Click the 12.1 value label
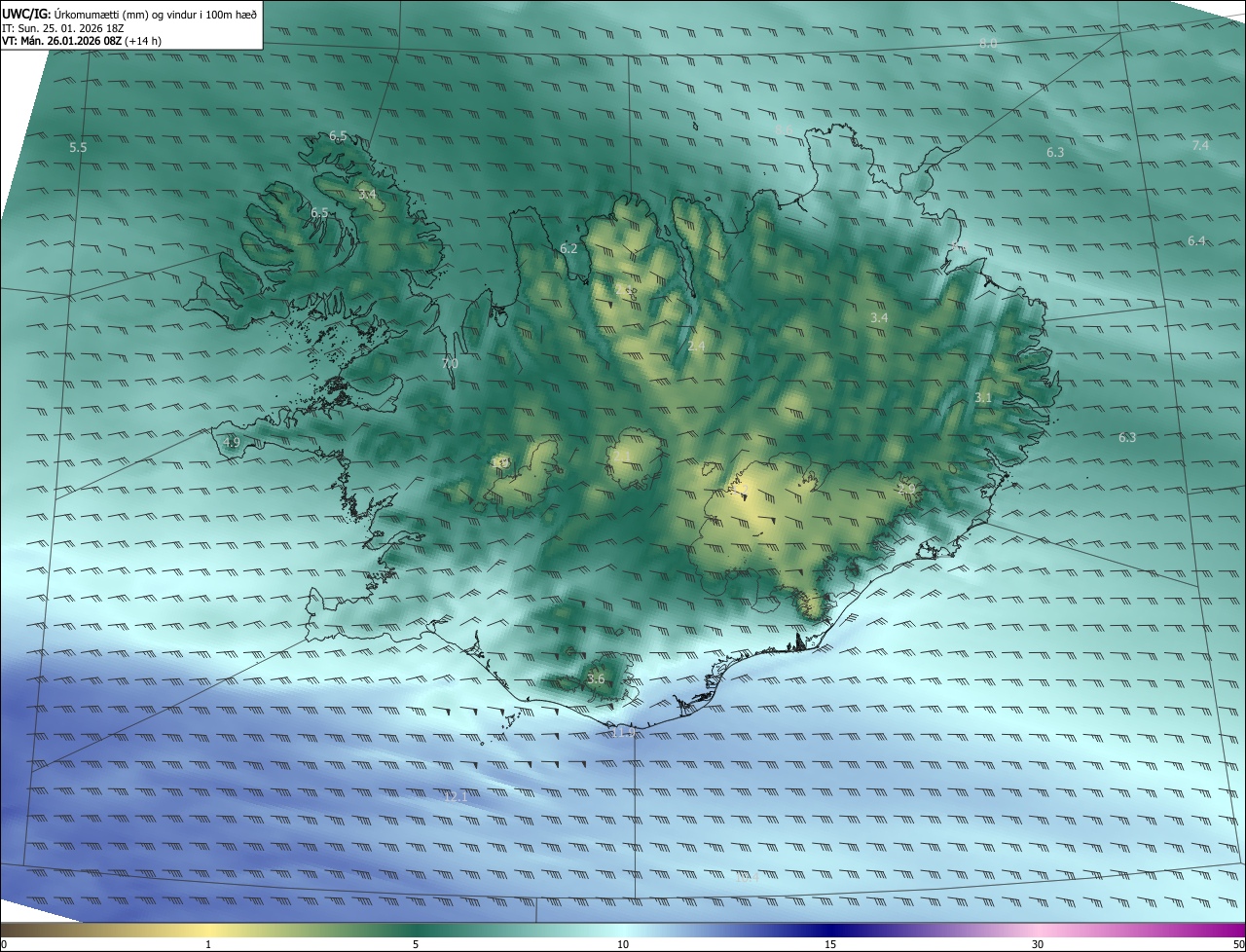Screen dimensions: 1246x952 pyautogui.click(x=456, y=797)
